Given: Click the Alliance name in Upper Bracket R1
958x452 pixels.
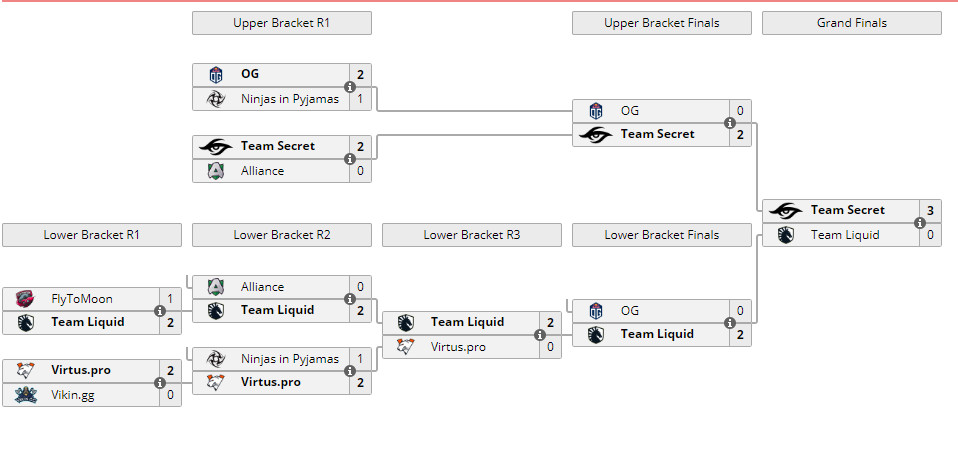Looking at the screenshot, I should pos(262,171).
